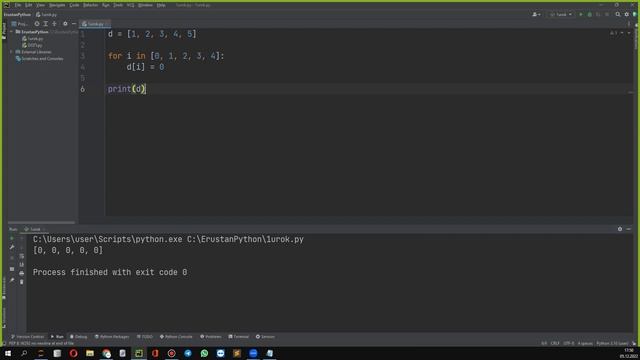Select opened file locate target icon in Project panel
Image resolution: width=640 pixels, height=360 pixels.
point(37,24)
